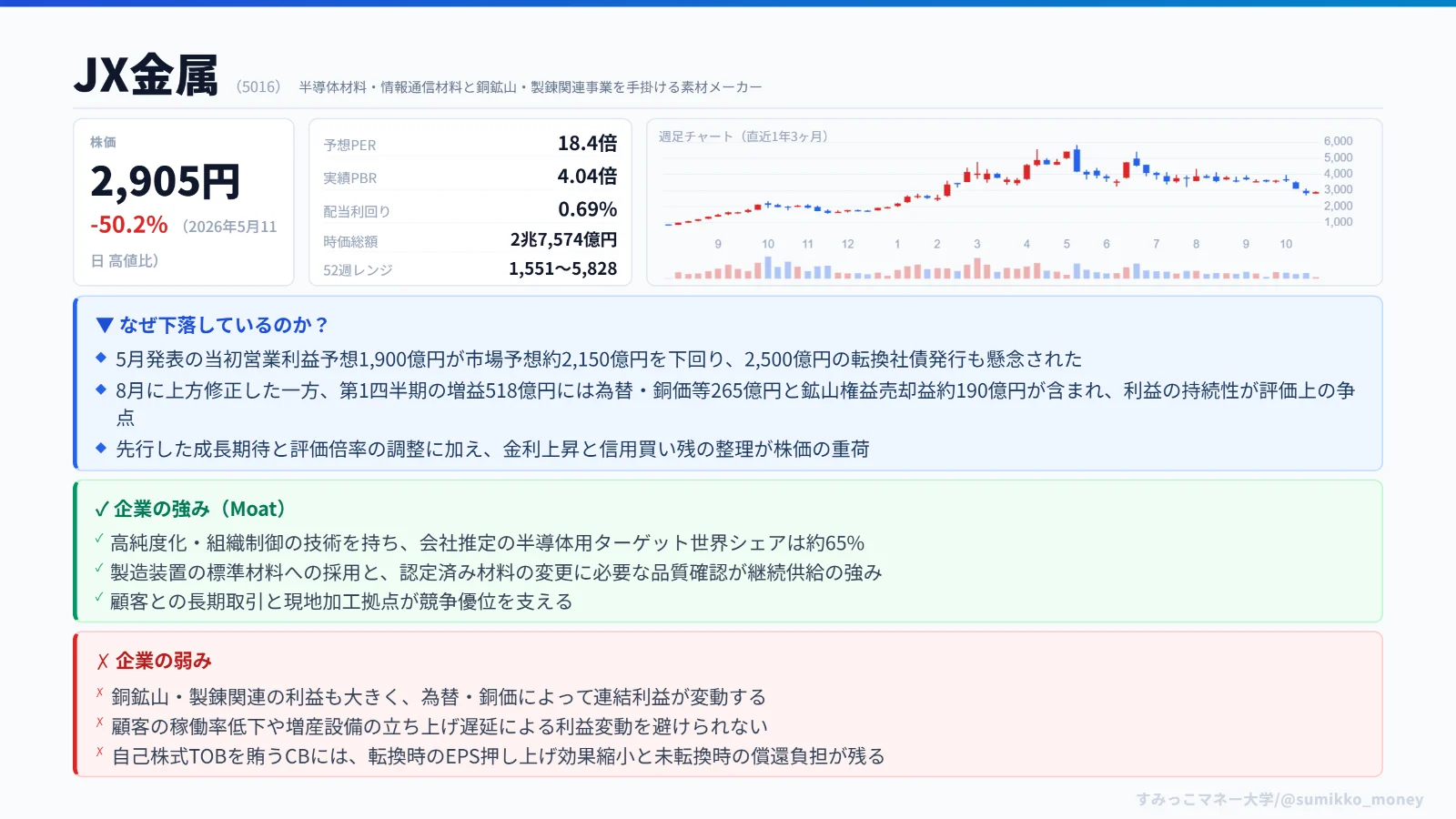Click the weekly candlestick price chart
This screenshot has height=819, width=1456.
[992, 185]
